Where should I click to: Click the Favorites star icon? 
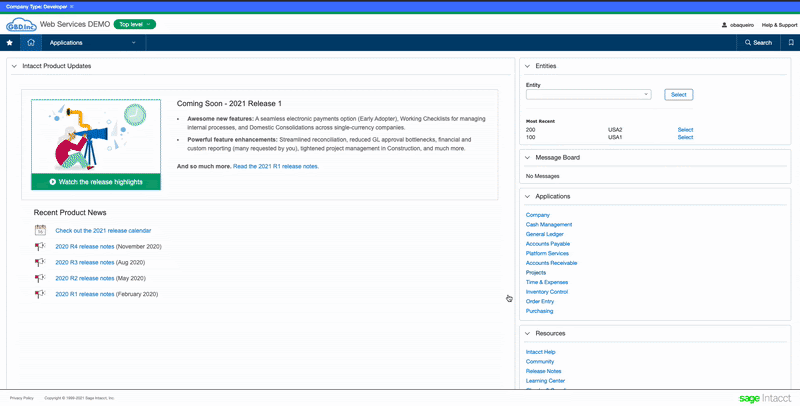[9, 43]
